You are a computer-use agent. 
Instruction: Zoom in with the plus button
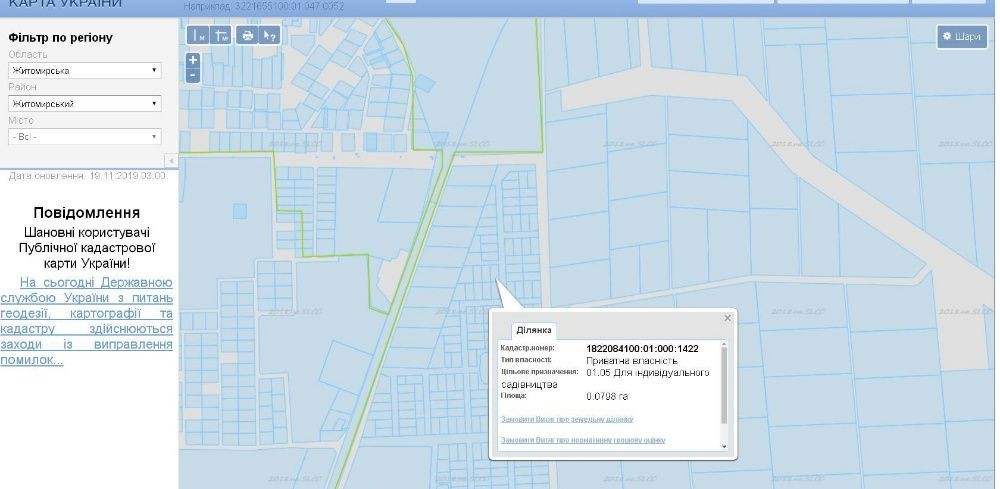point(194,61)
